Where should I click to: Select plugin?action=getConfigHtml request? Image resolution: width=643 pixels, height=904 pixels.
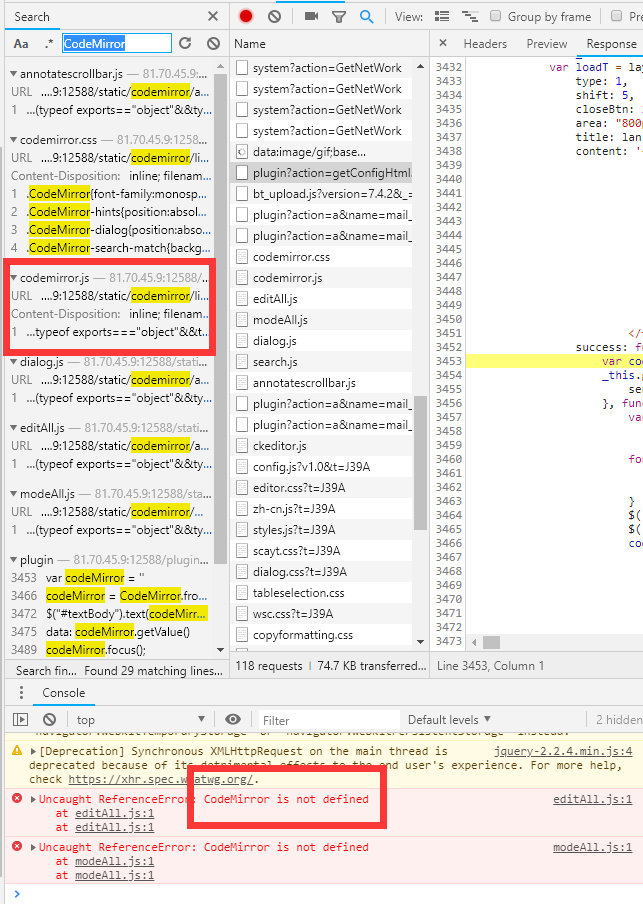(x=321, y=172)
